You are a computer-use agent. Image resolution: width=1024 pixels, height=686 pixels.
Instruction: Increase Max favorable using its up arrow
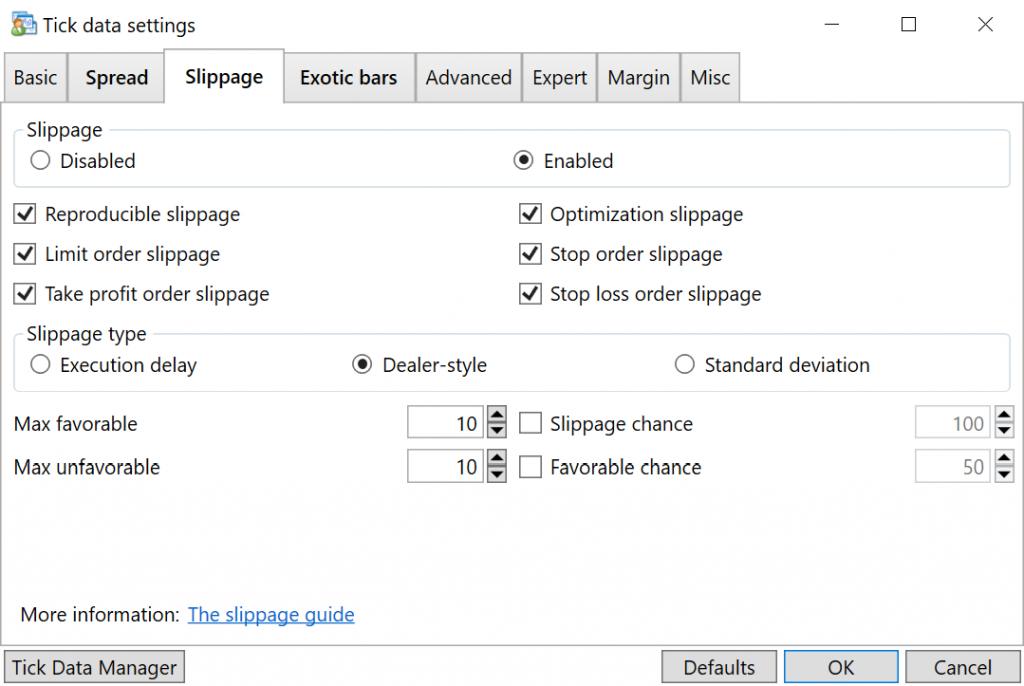point(496,415)
